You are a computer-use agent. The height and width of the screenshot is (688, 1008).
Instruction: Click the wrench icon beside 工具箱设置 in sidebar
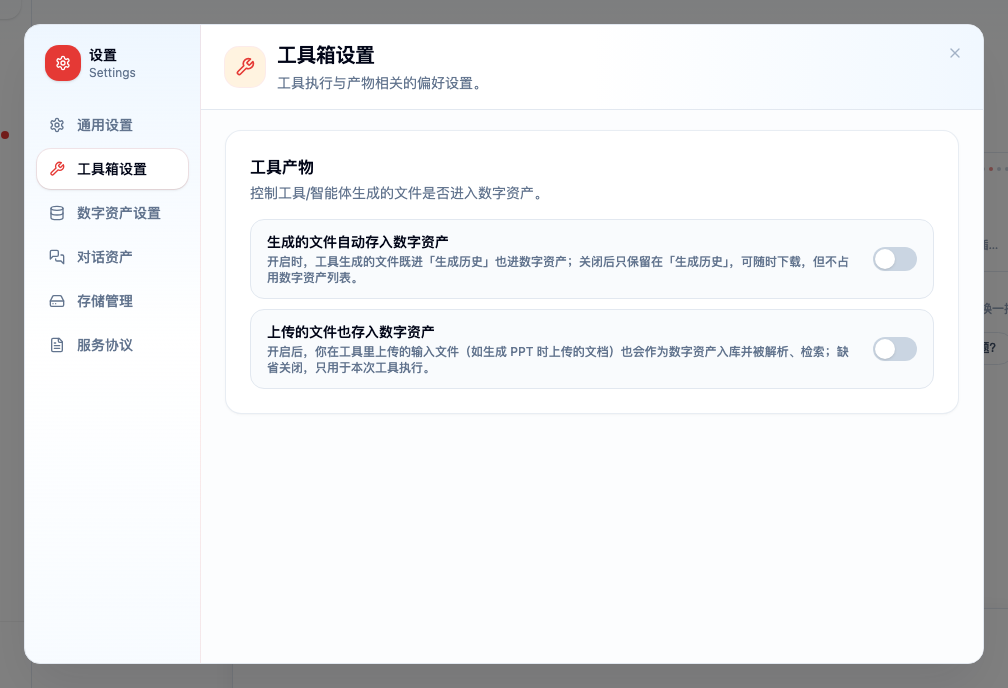pos(57,169)
